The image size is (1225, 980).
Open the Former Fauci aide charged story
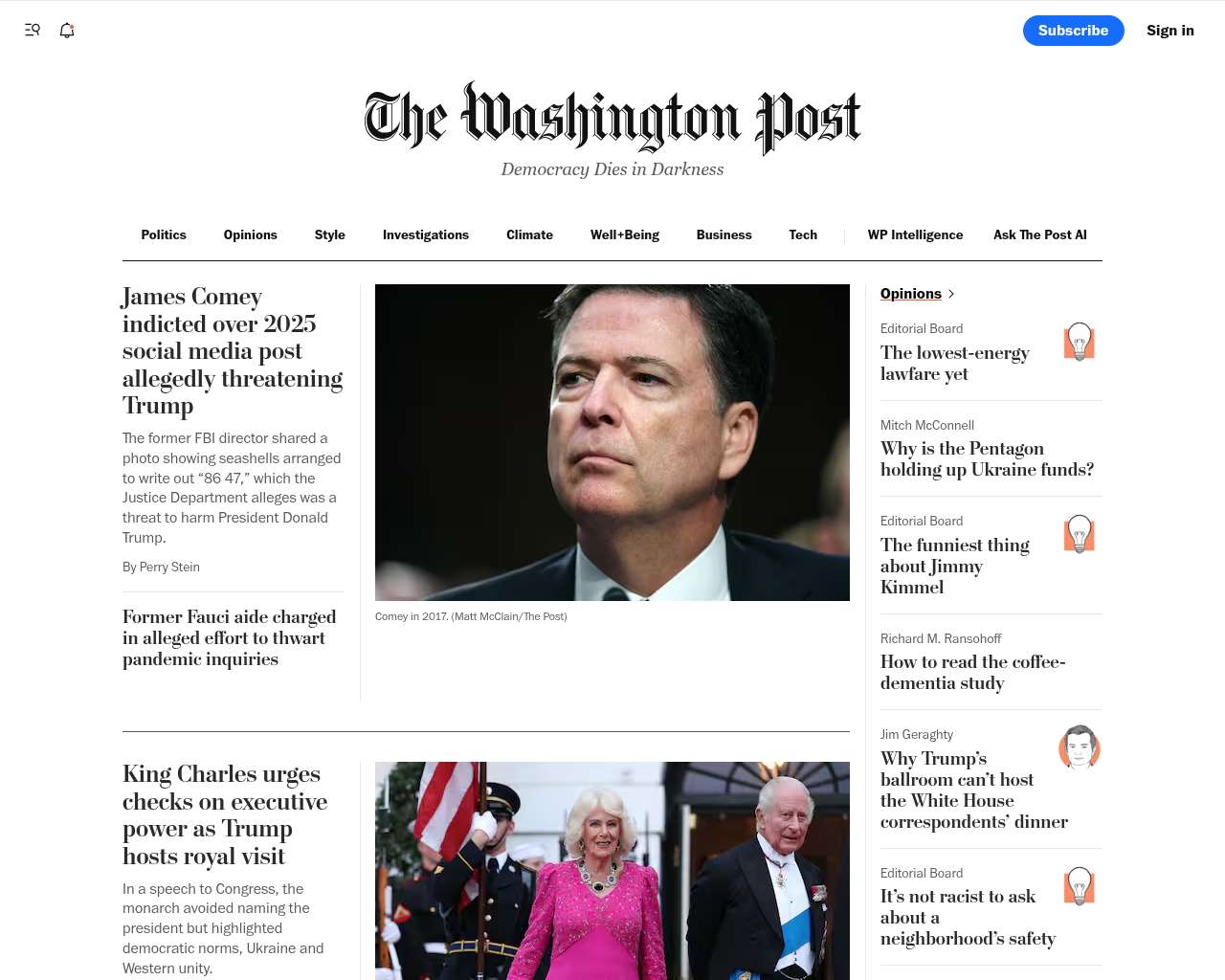pyautogui.click(x=230, y=638)
